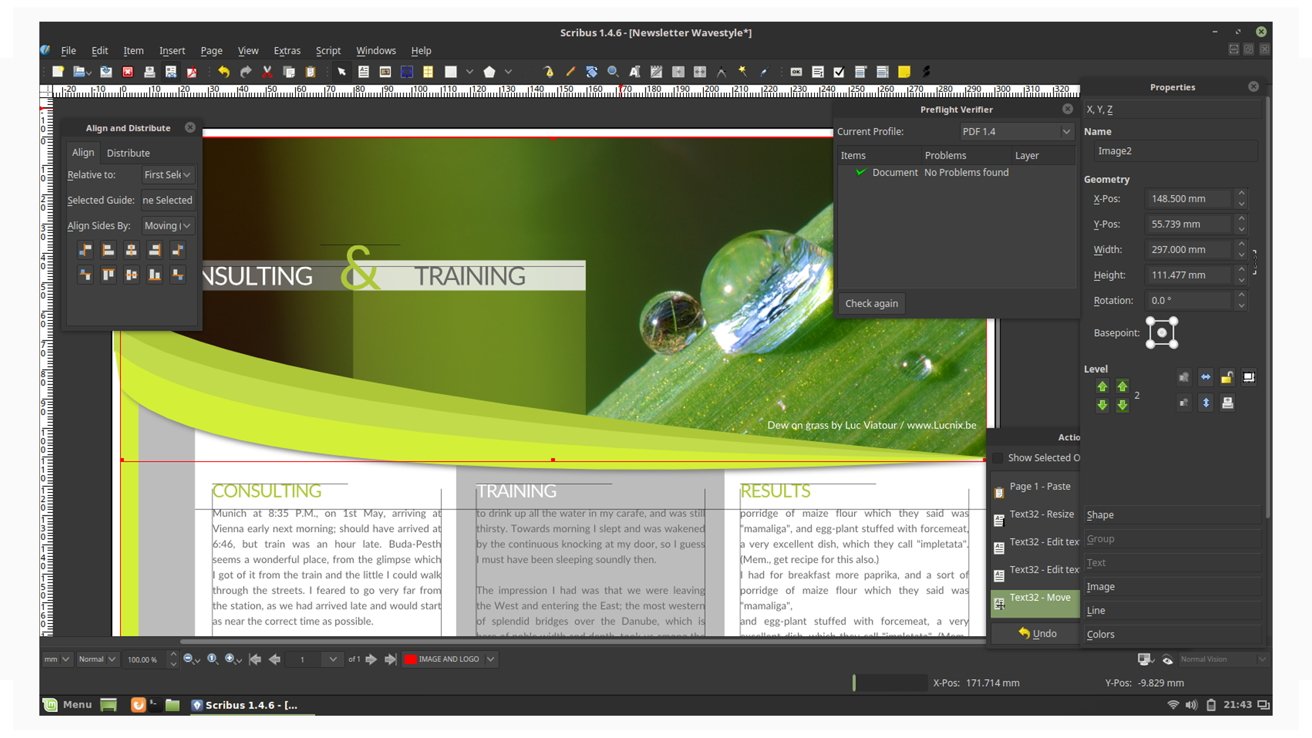The height and width of the screenshot is (738, 1312).
Task: Switch to the Distribute tab
Action: pyautogui.click(x=128, y=153)
